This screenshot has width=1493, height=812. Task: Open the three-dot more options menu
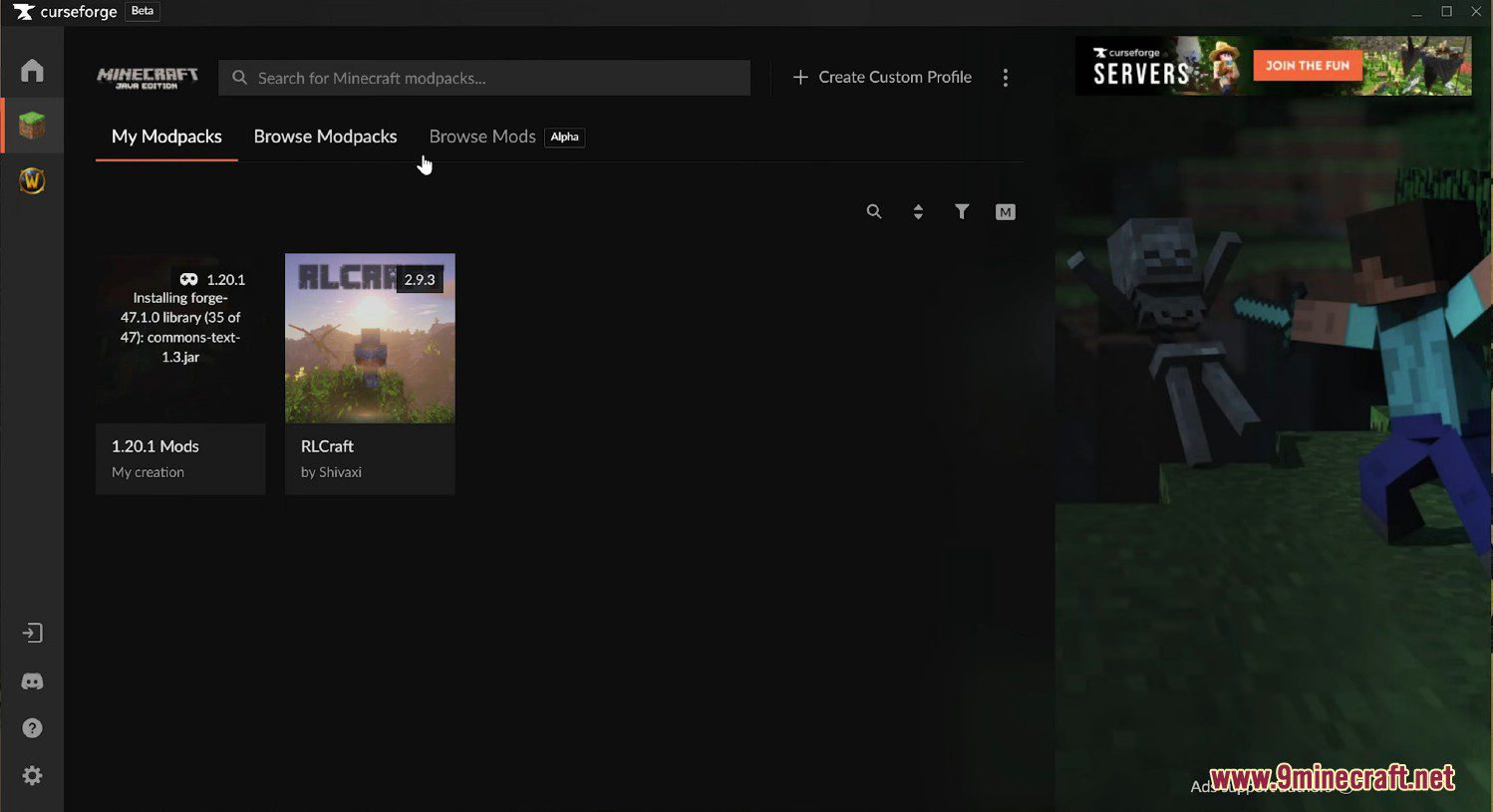coord(1006,77)
